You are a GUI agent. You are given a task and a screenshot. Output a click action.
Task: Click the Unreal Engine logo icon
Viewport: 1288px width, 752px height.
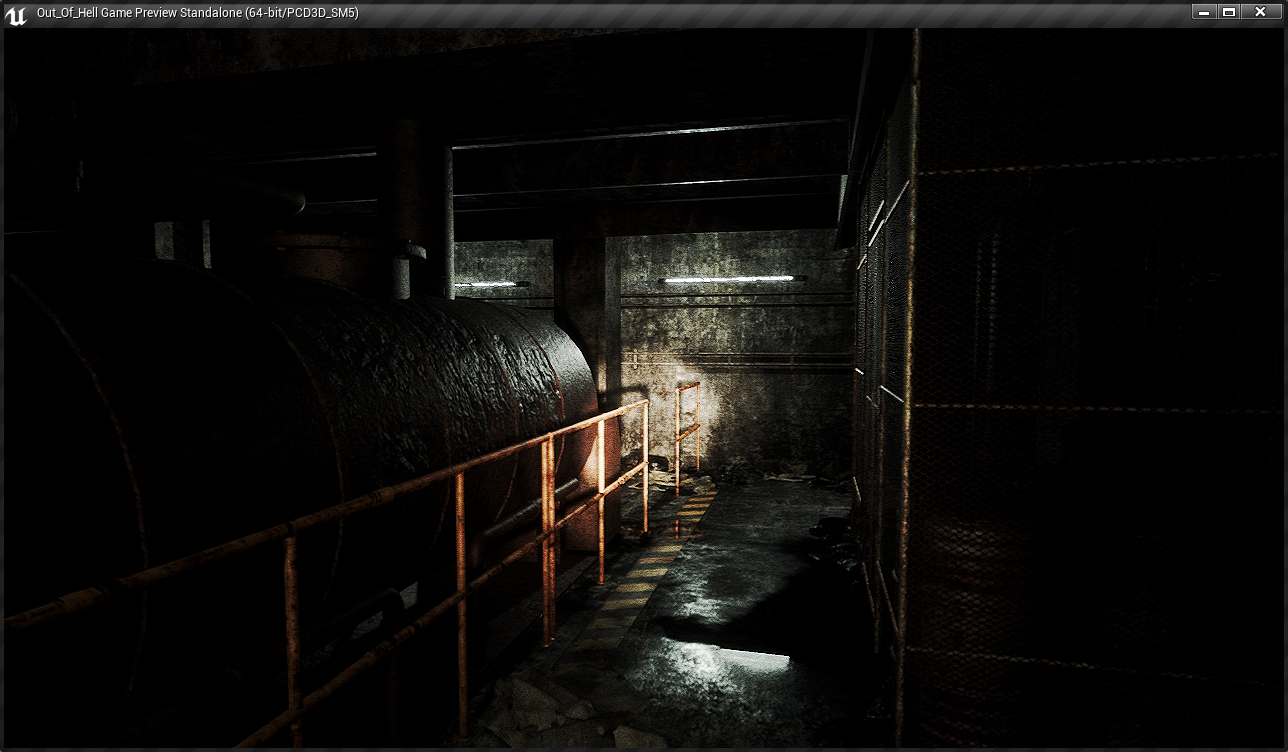point(16,14)
